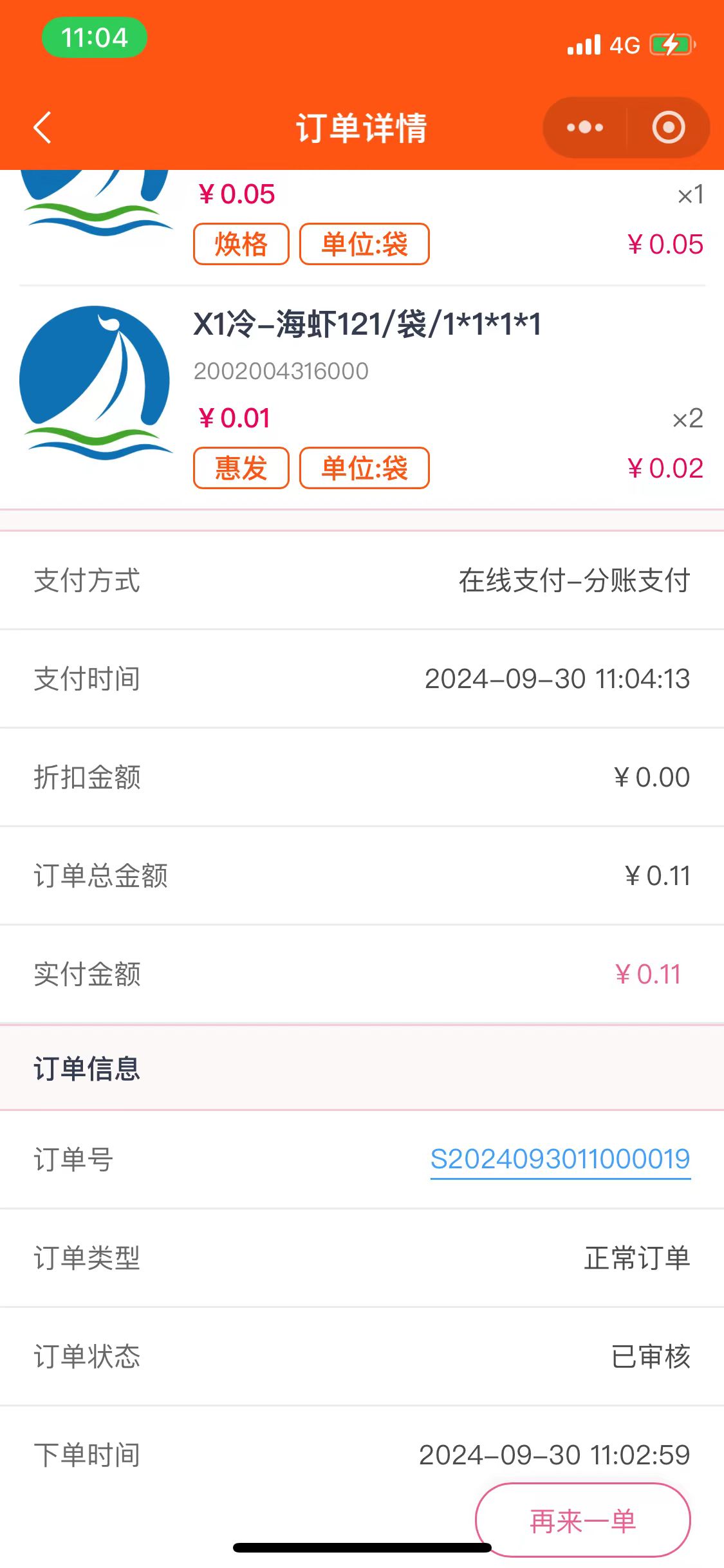Tap the 惠发 brand tag
Screen dimensions: 724x1568
pos(241,468)
